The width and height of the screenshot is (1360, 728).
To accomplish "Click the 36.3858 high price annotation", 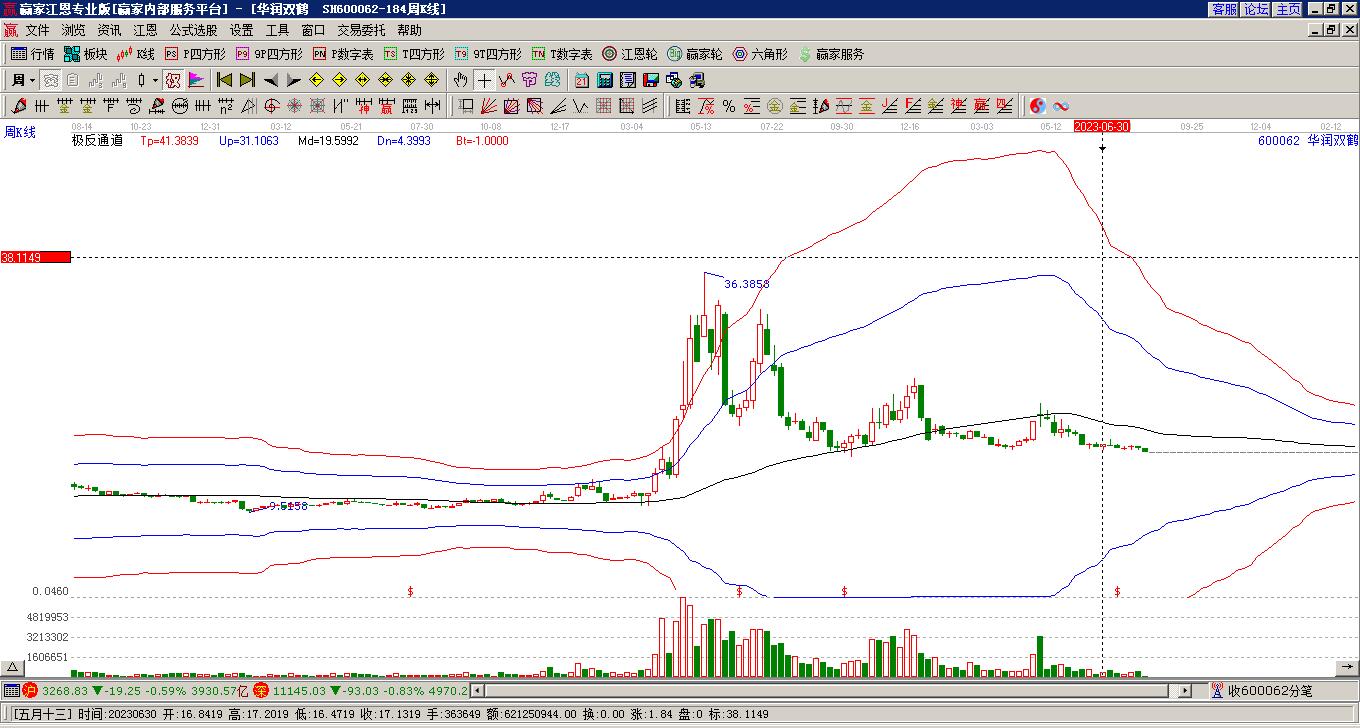I will pos(747,284).
